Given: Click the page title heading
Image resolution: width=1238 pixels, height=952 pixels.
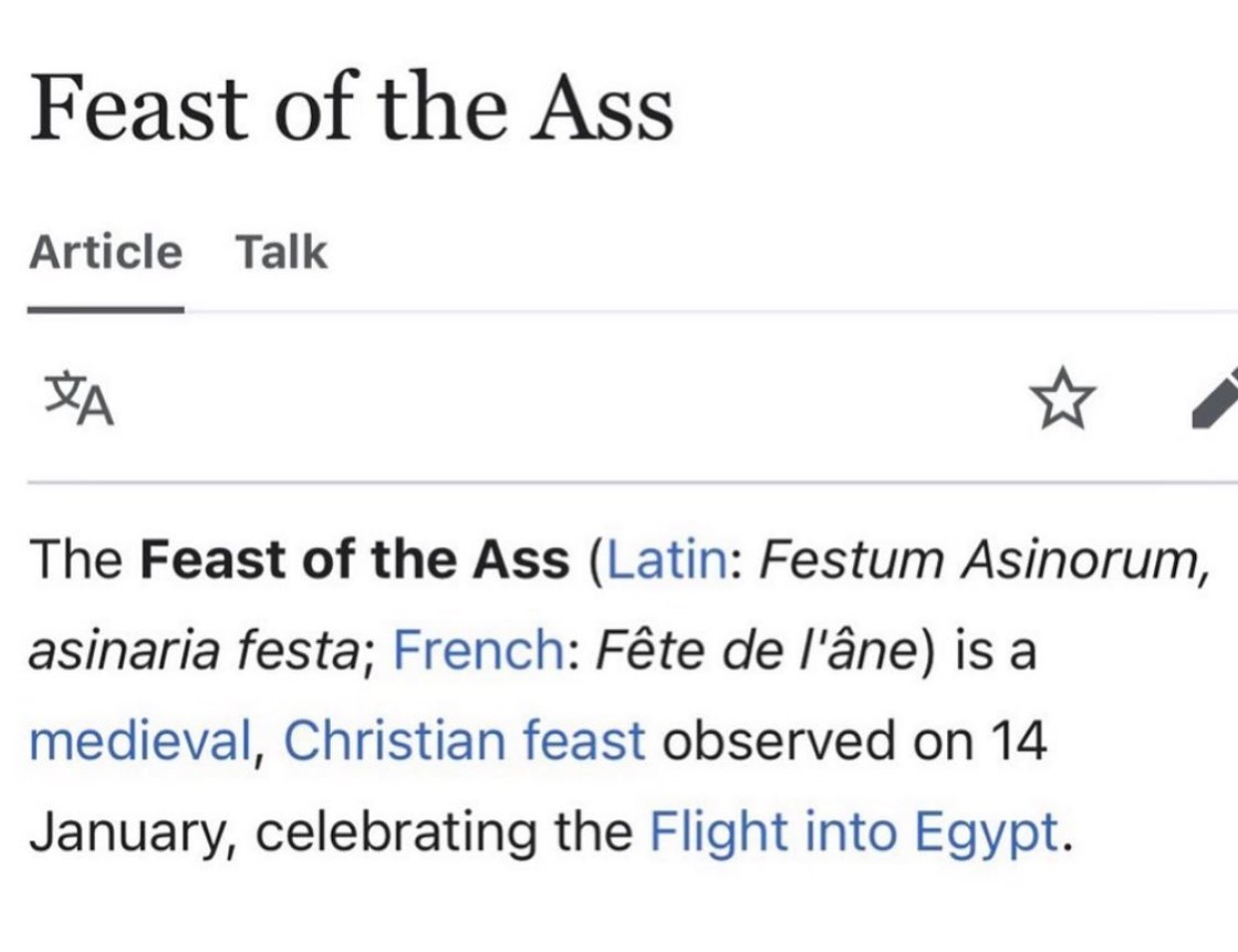Looking at the screenshot, I should pyautogui.click(x=352, y=108).
